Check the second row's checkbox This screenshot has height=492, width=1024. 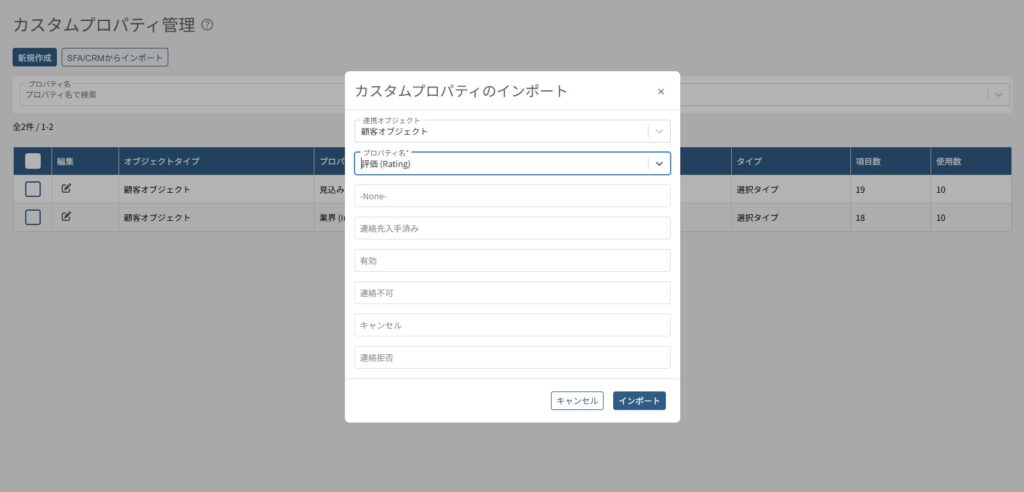click(33, 217)
